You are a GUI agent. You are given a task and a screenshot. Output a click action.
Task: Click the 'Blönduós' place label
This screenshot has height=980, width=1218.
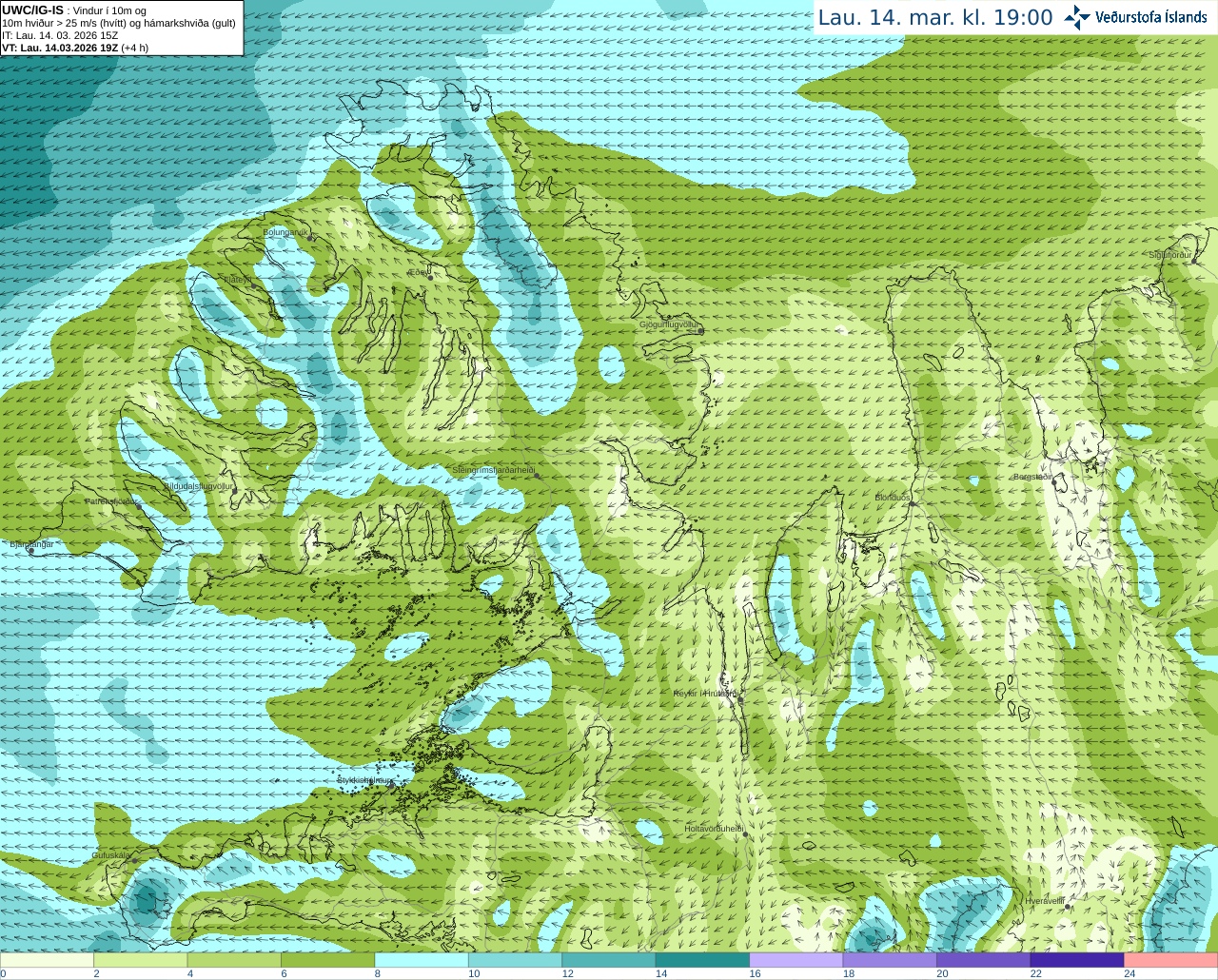tap(893, 498)
